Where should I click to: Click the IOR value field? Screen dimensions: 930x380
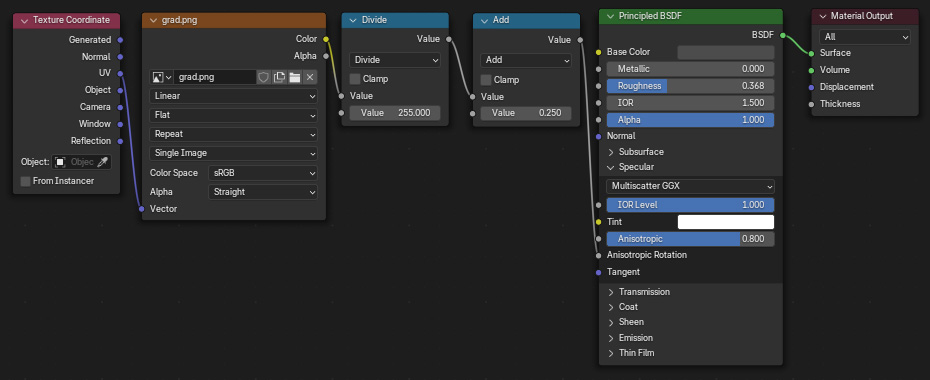point(690,103)
